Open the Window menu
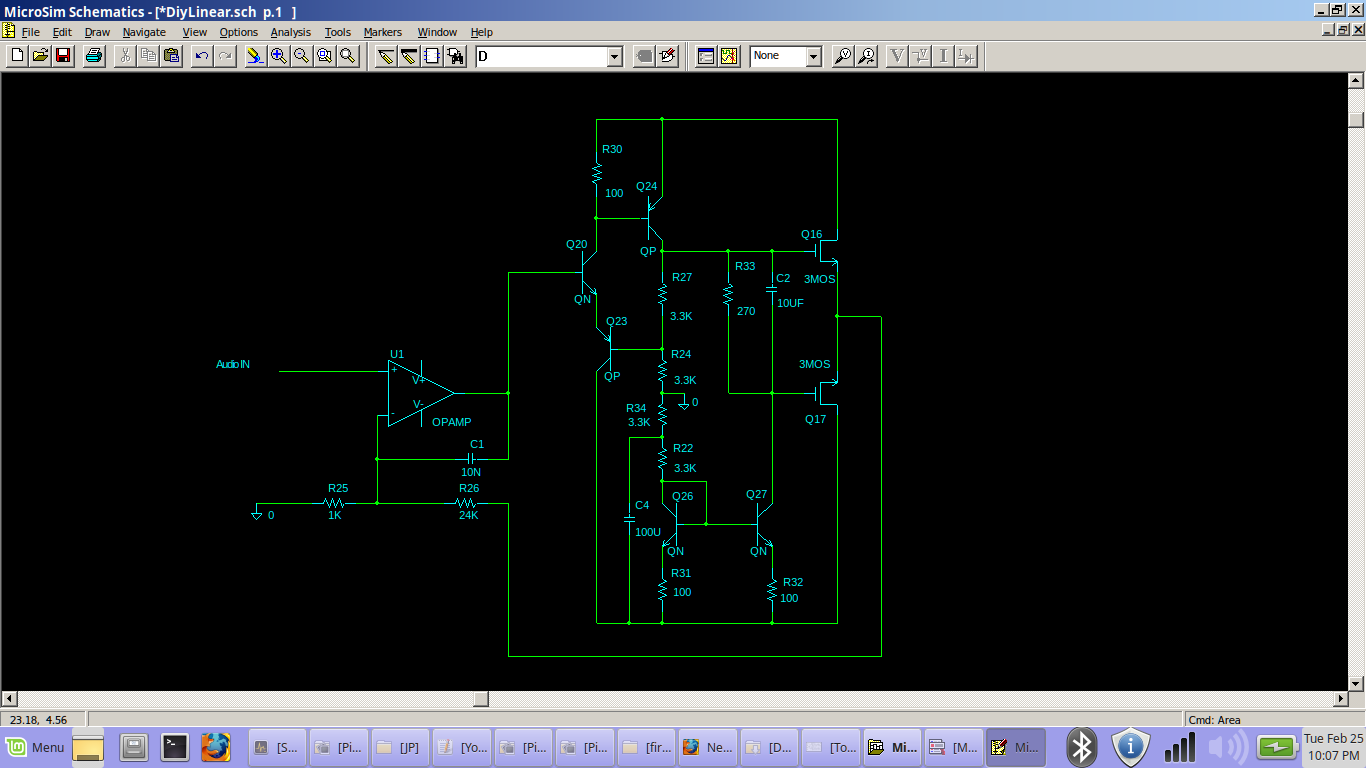1366x768 pixels. [437, 32]
